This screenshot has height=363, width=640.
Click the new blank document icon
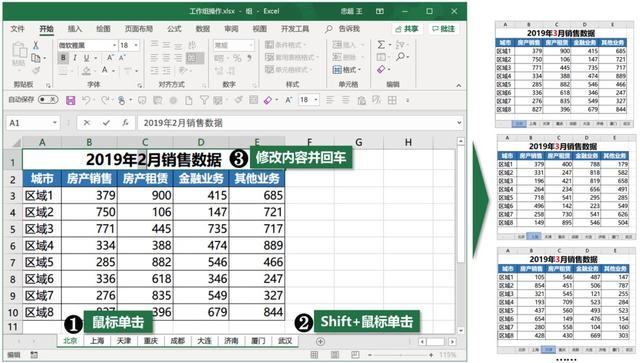tap(189, 100)
